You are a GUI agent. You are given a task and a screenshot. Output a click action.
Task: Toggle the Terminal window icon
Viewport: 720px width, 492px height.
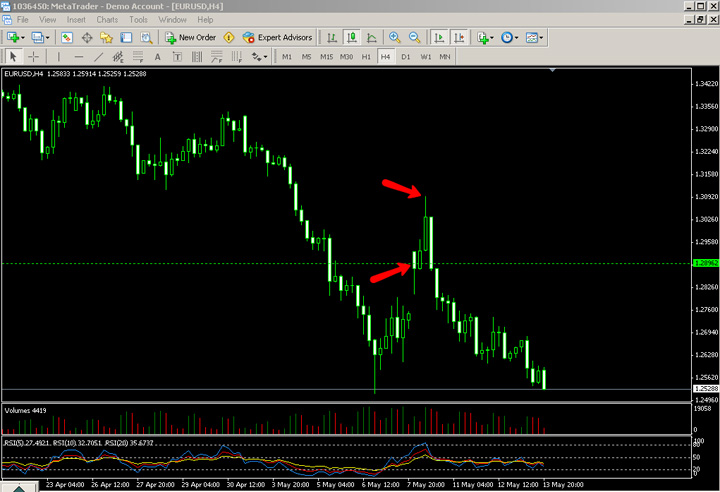(126, 37)
